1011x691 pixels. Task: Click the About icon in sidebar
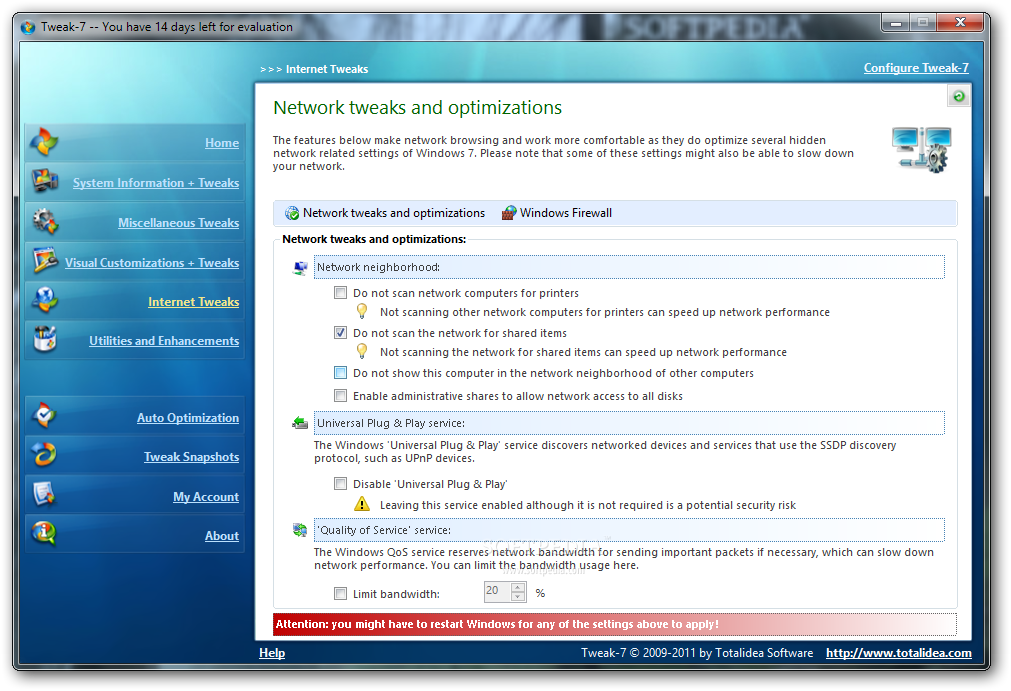coord(44,533)
